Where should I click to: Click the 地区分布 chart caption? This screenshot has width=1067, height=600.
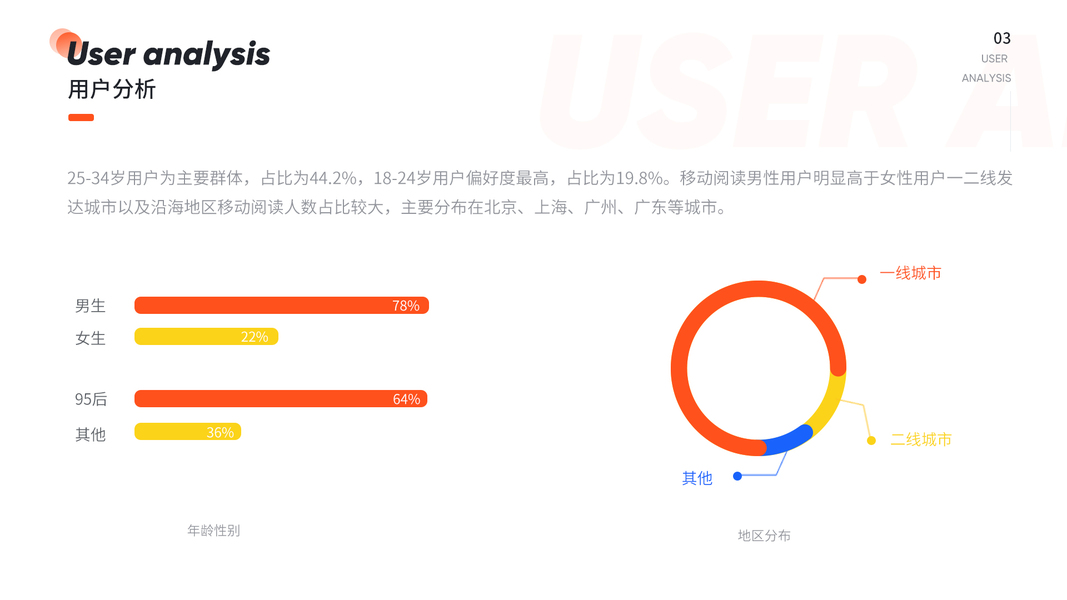[x=764, y=535]
